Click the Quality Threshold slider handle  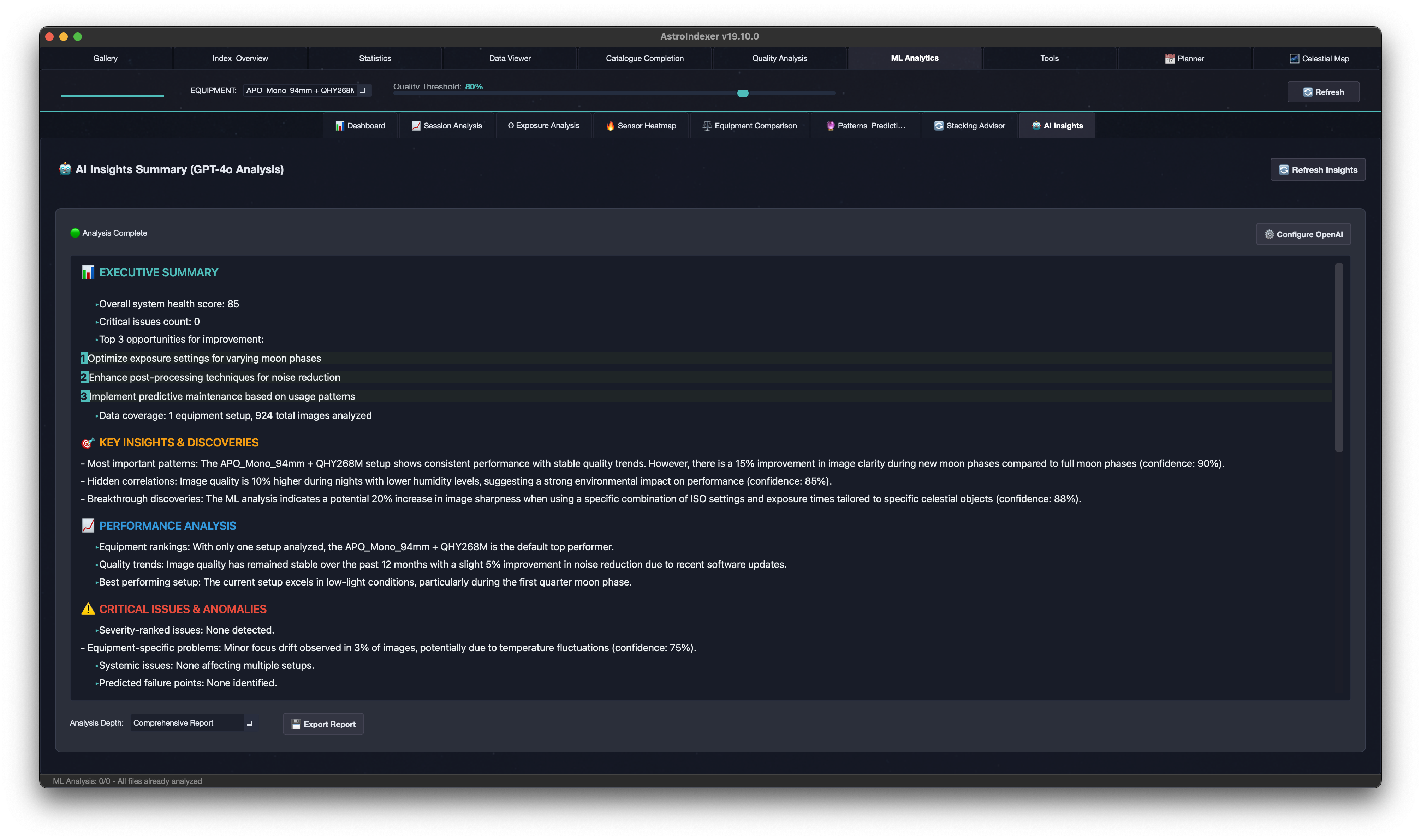(743, 94)
